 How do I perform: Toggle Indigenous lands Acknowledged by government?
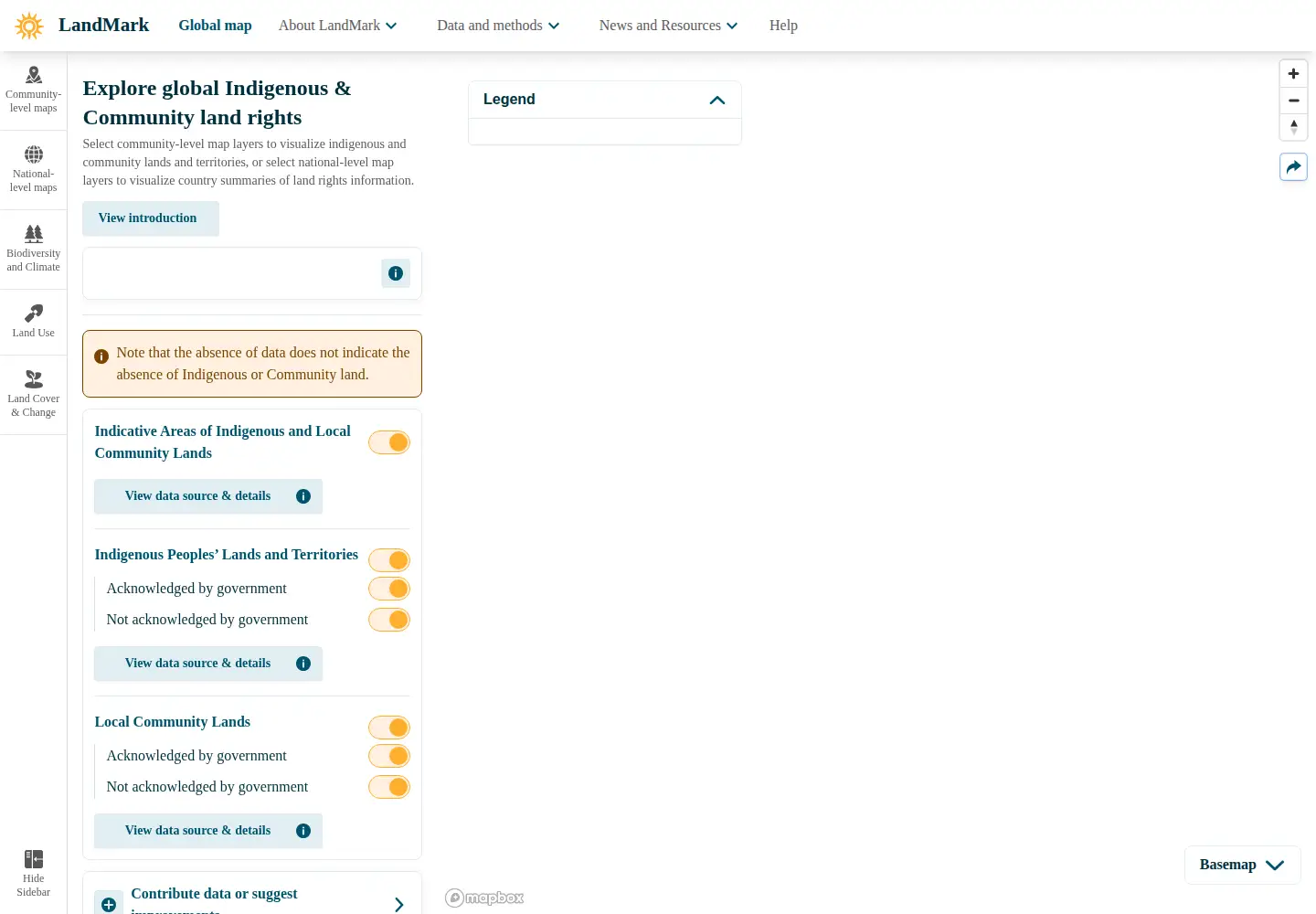click(389, 589)
